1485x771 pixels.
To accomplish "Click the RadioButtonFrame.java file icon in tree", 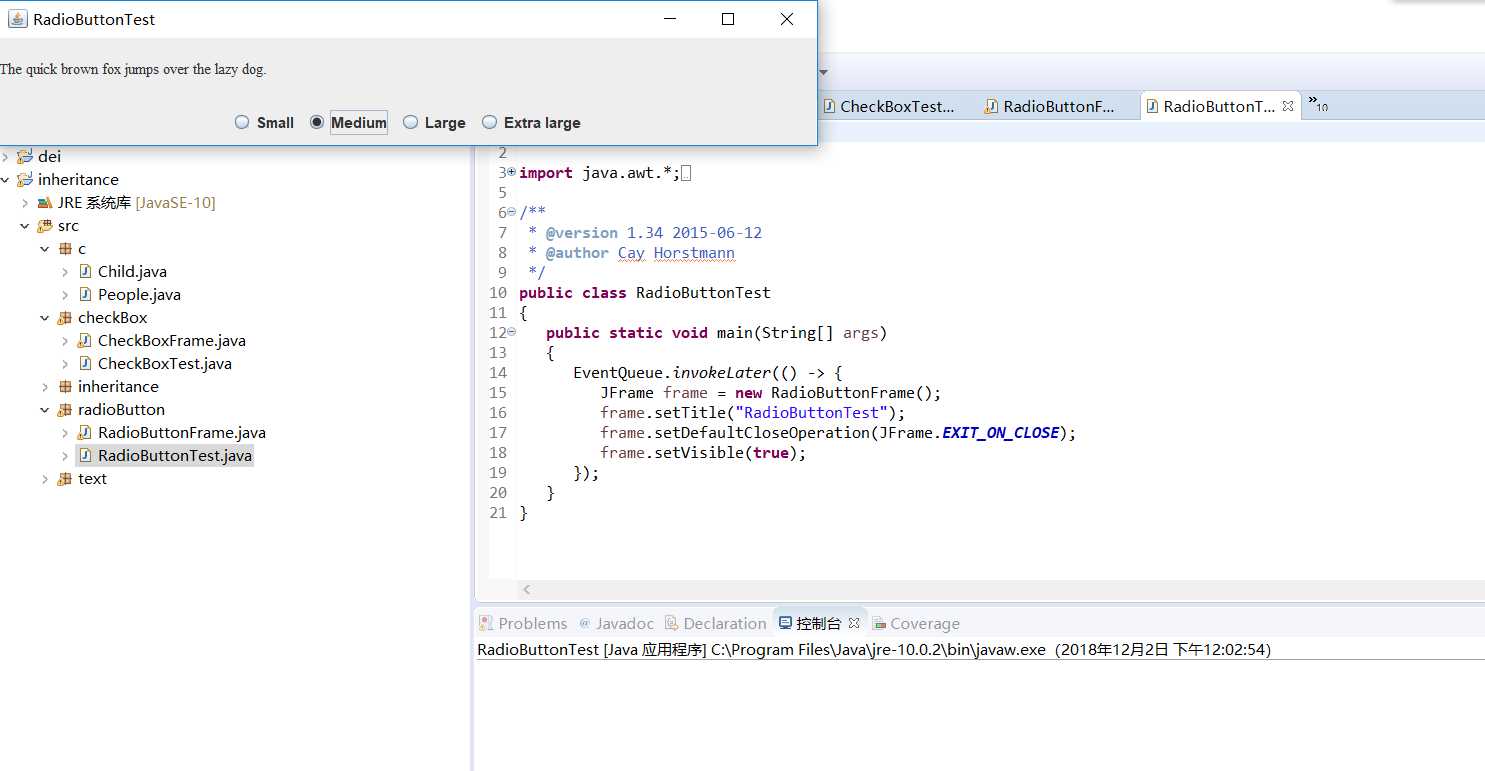I will point(85,432).
